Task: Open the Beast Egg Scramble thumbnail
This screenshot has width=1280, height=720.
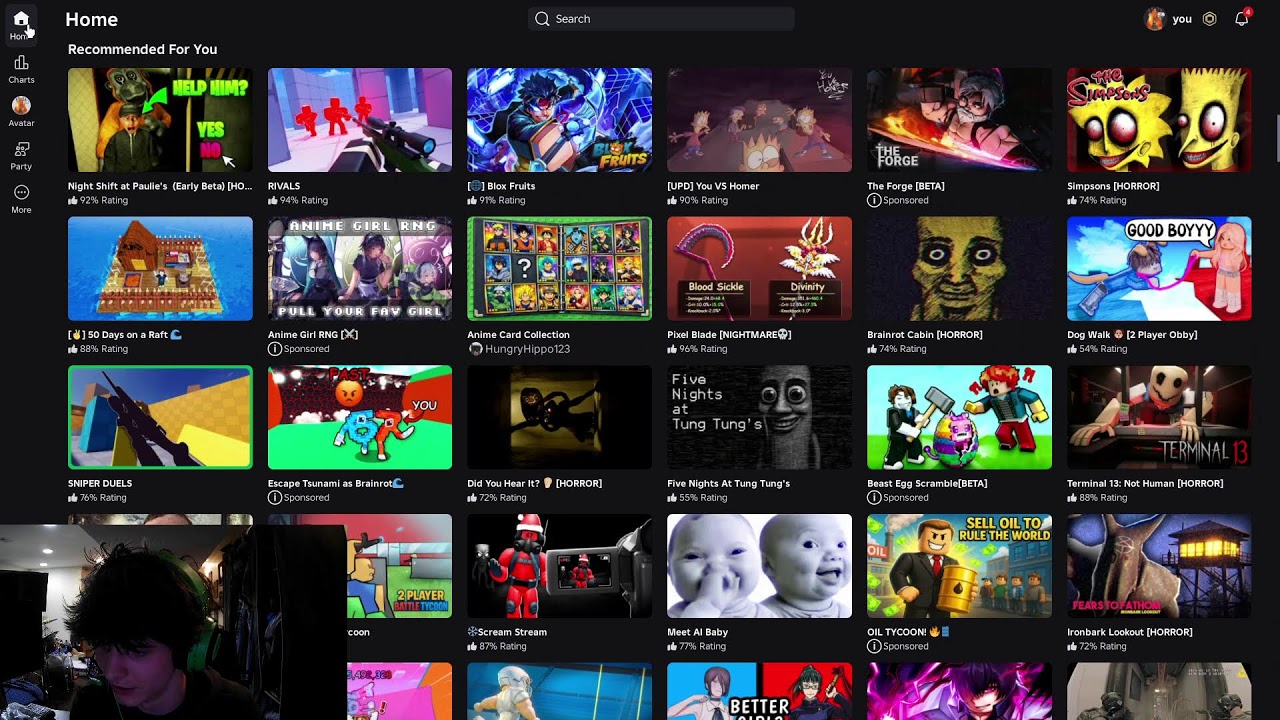Action: (x=959, y=417)
